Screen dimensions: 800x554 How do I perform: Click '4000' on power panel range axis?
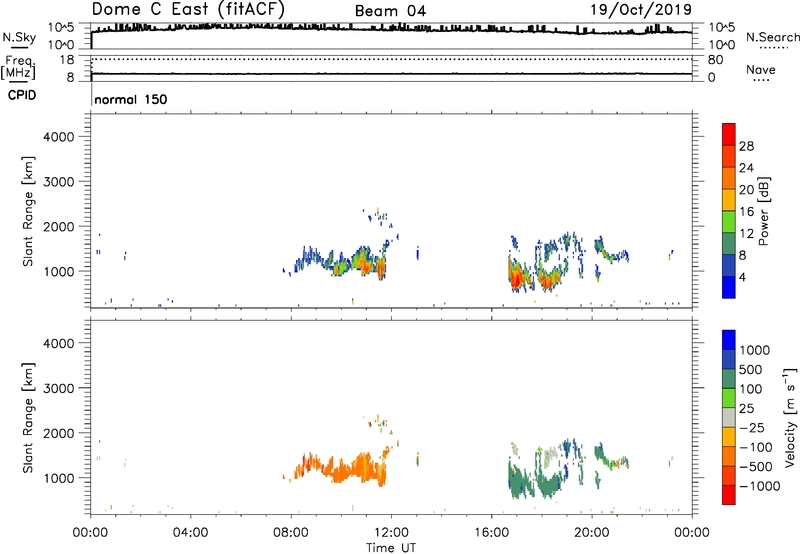(58, 137)
